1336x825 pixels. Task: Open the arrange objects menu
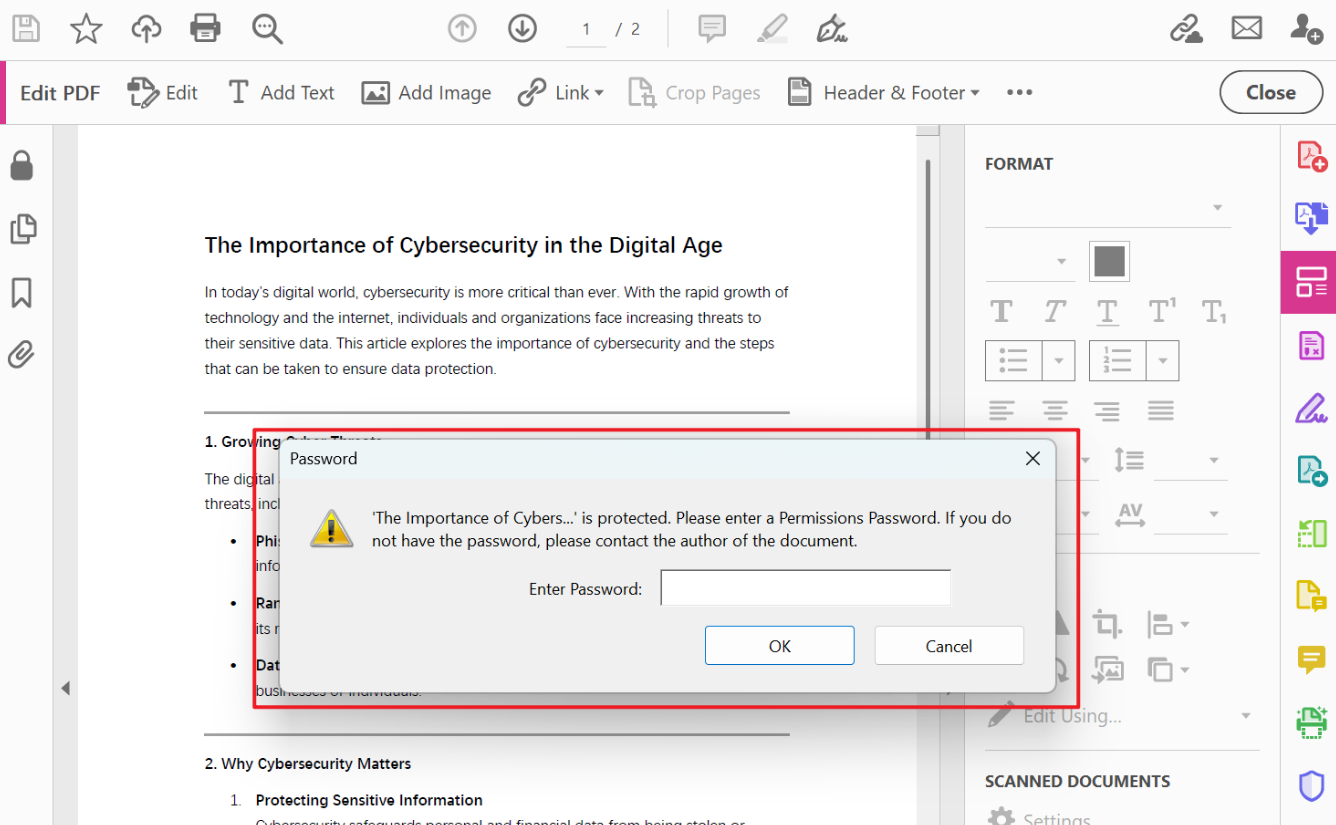point(1167,669)
